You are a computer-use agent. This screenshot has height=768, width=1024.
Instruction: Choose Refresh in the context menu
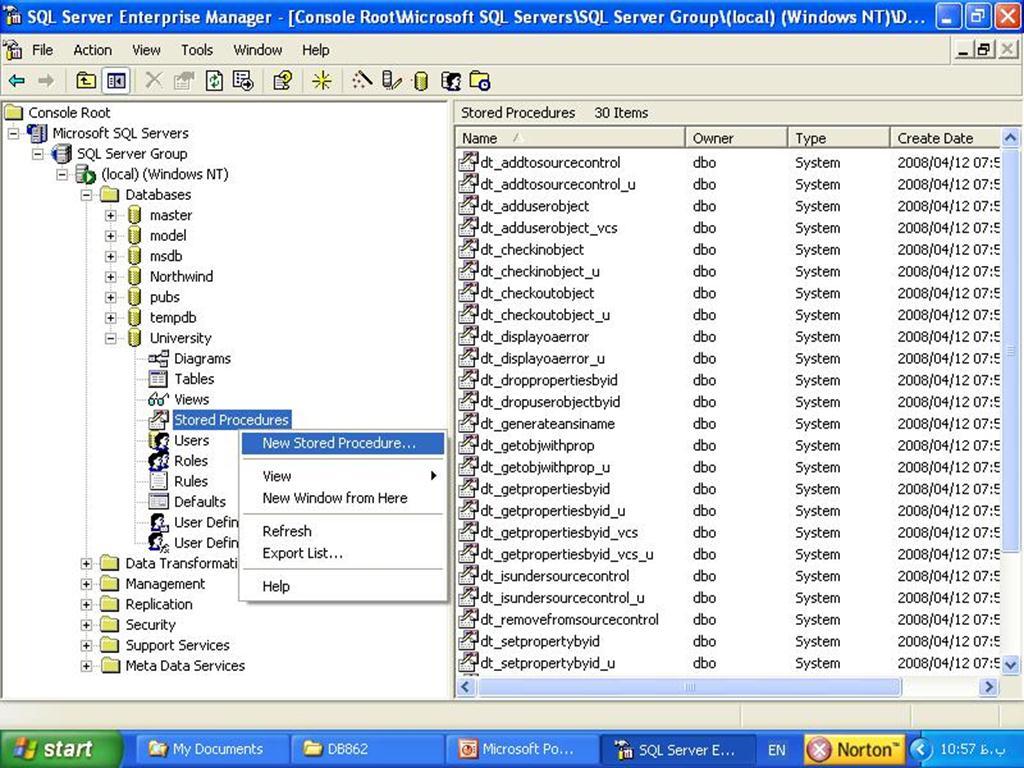pos(343,531)
